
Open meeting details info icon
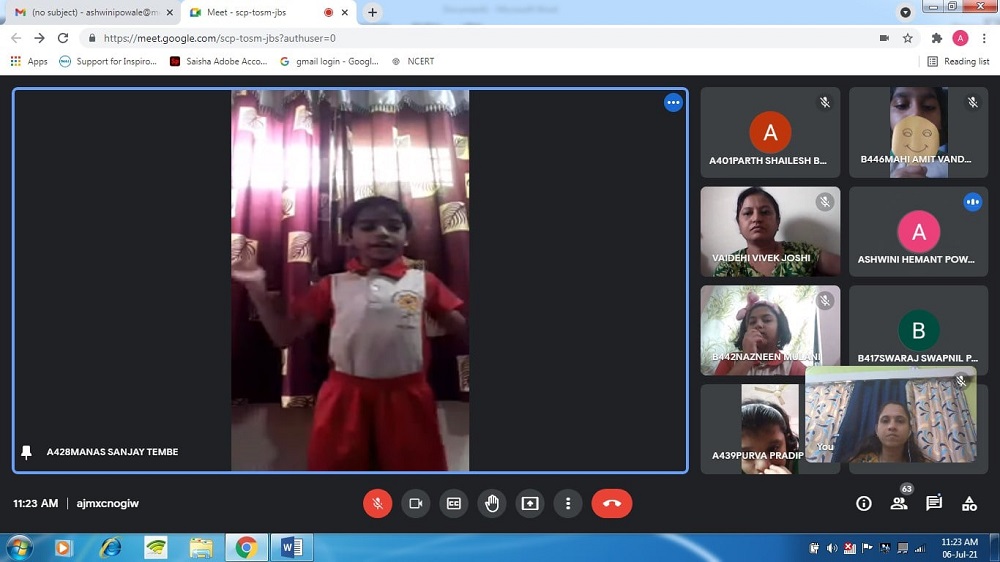[x=864, y=503]
